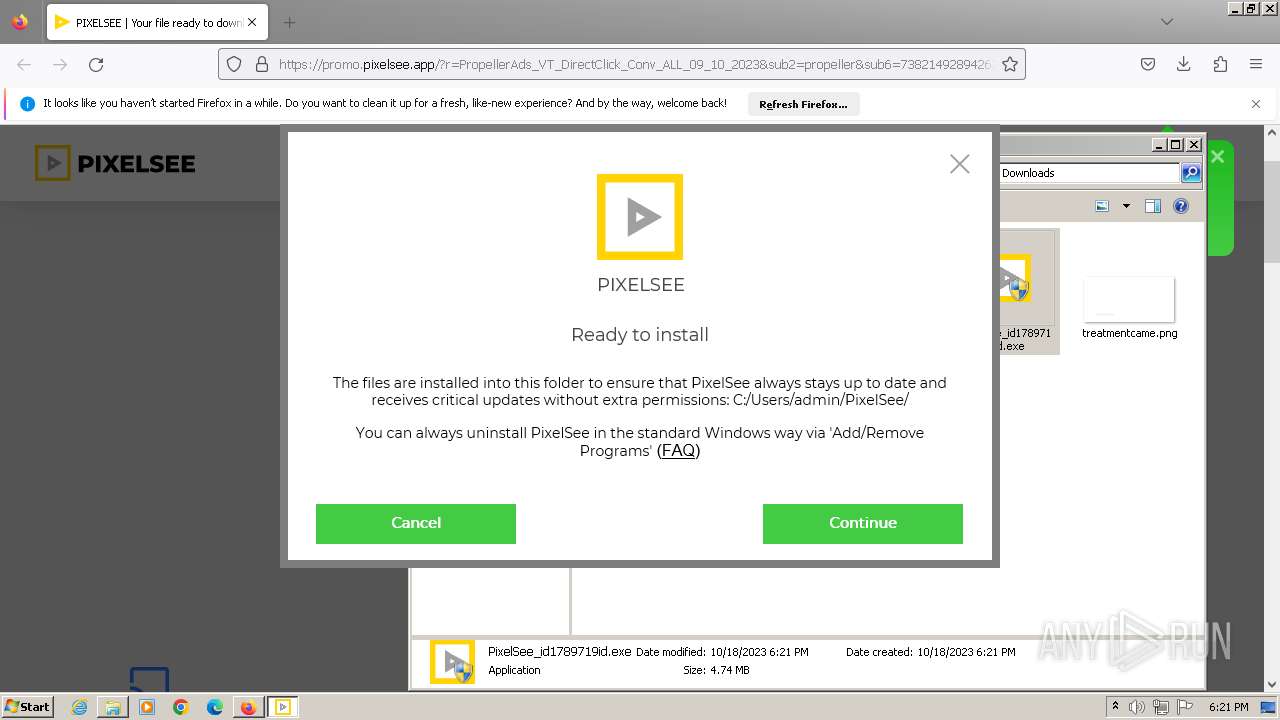Close the PixelSee installer dialog with X
The height and width of the screenshot is (720, 1280).
pos(960,164)
